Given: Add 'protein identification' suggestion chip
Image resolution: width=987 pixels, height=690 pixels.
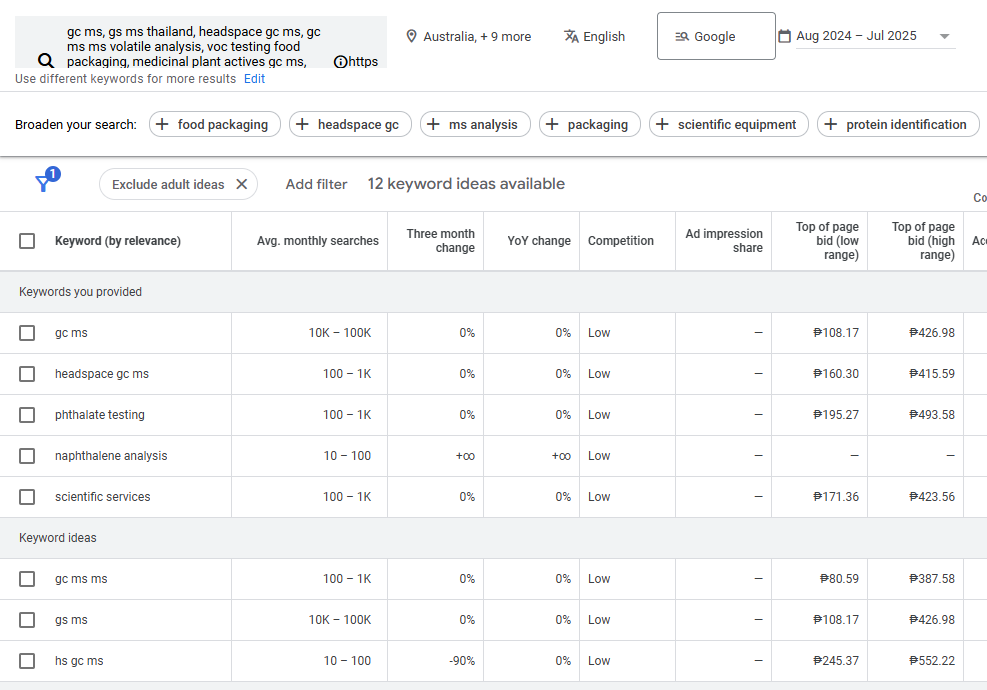Looking at the screenshot, I should pos(897,124).
